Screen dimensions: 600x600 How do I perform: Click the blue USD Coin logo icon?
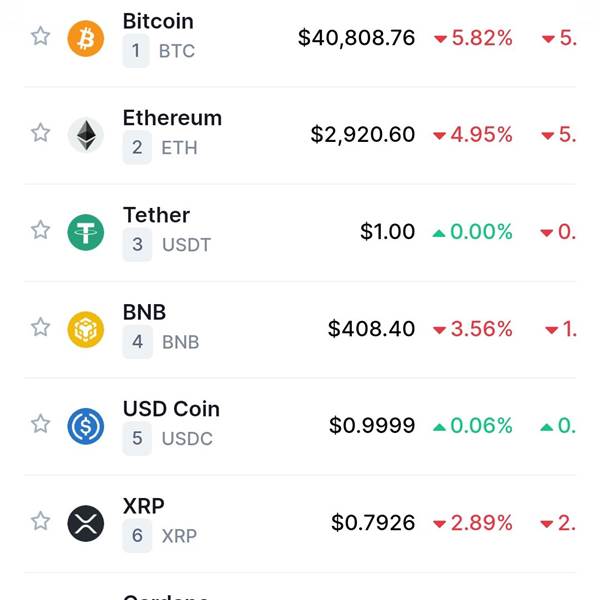(x=86, y=426)
